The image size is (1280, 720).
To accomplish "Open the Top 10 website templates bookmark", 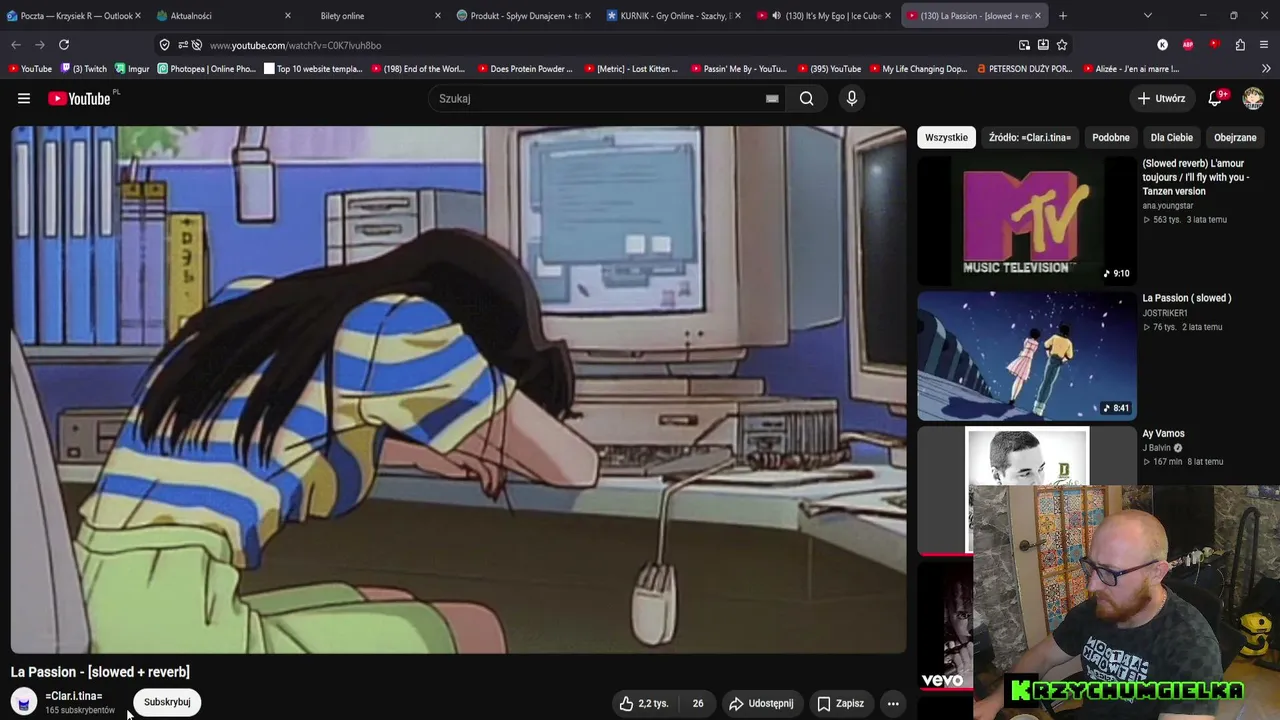I will [x=313, y=69].
